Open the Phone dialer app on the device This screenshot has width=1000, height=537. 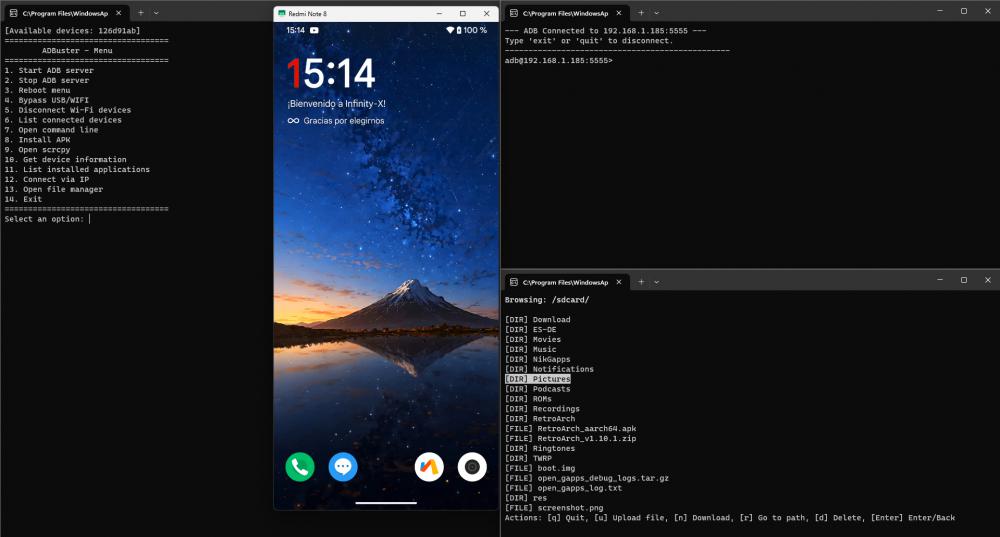(300, 467)
